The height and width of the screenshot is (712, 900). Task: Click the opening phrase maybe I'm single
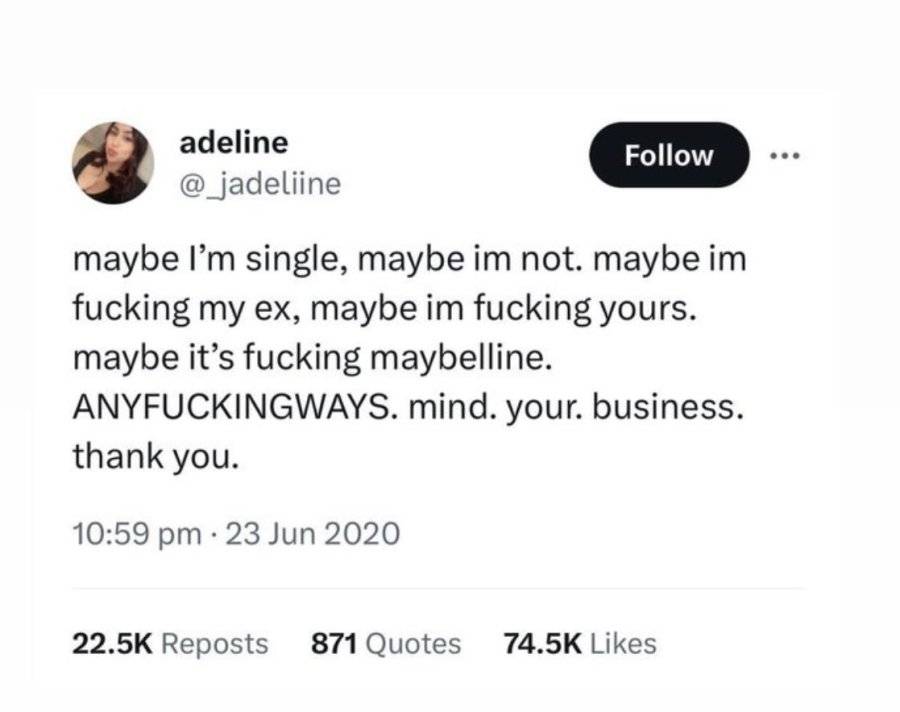(x=210, y=260)
